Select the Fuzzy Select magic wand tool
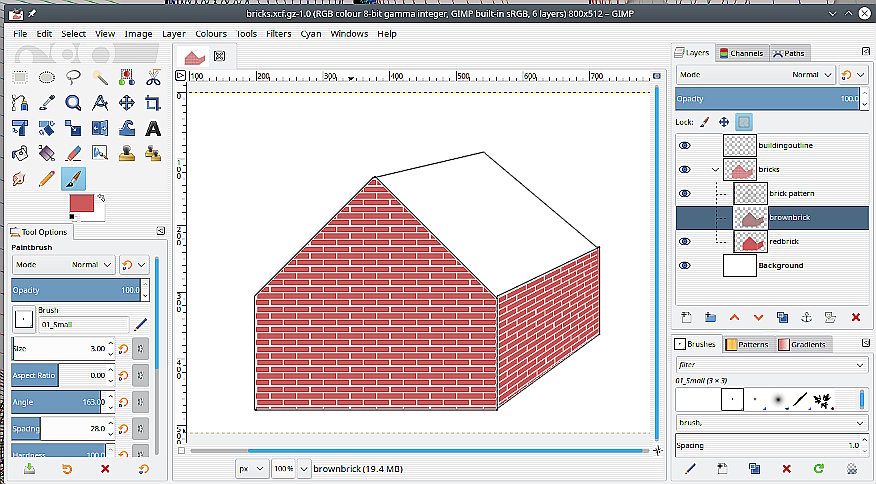This screenshot has height=484, width=876. click(x=100, y=77)
